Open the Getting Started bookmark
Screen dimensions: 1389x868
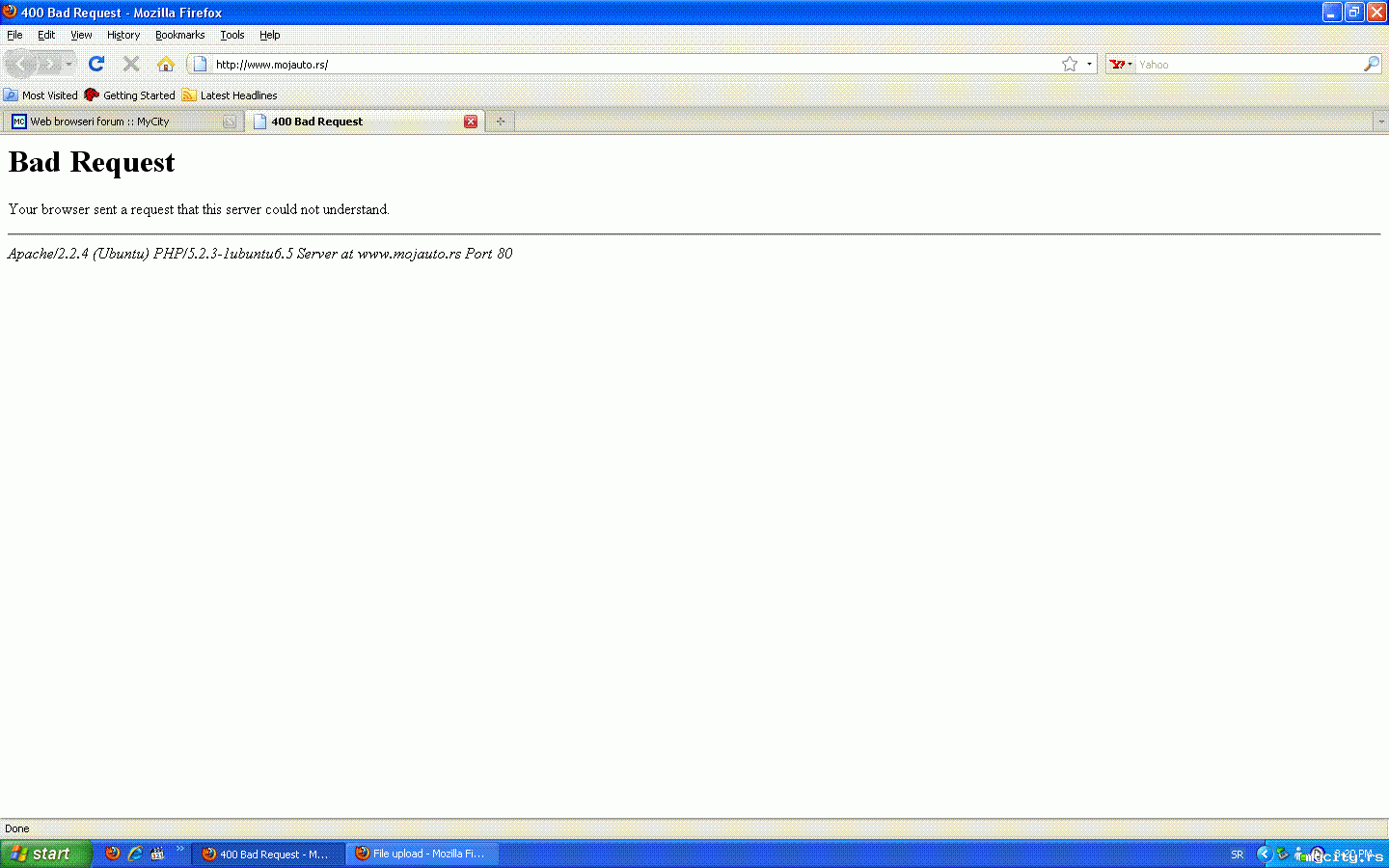(x=129, y=95)
